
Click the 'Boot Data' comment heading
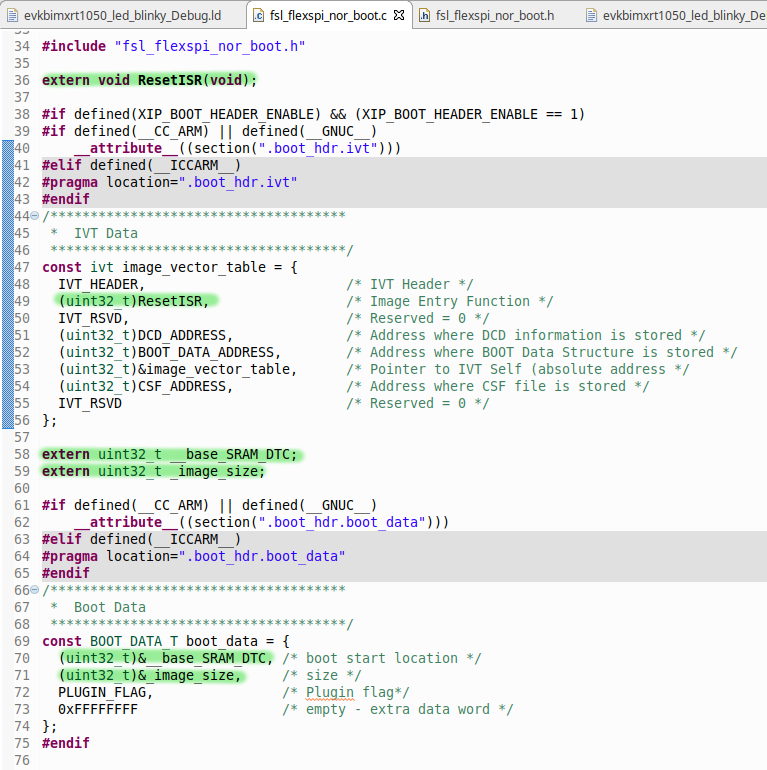point(110,607)
